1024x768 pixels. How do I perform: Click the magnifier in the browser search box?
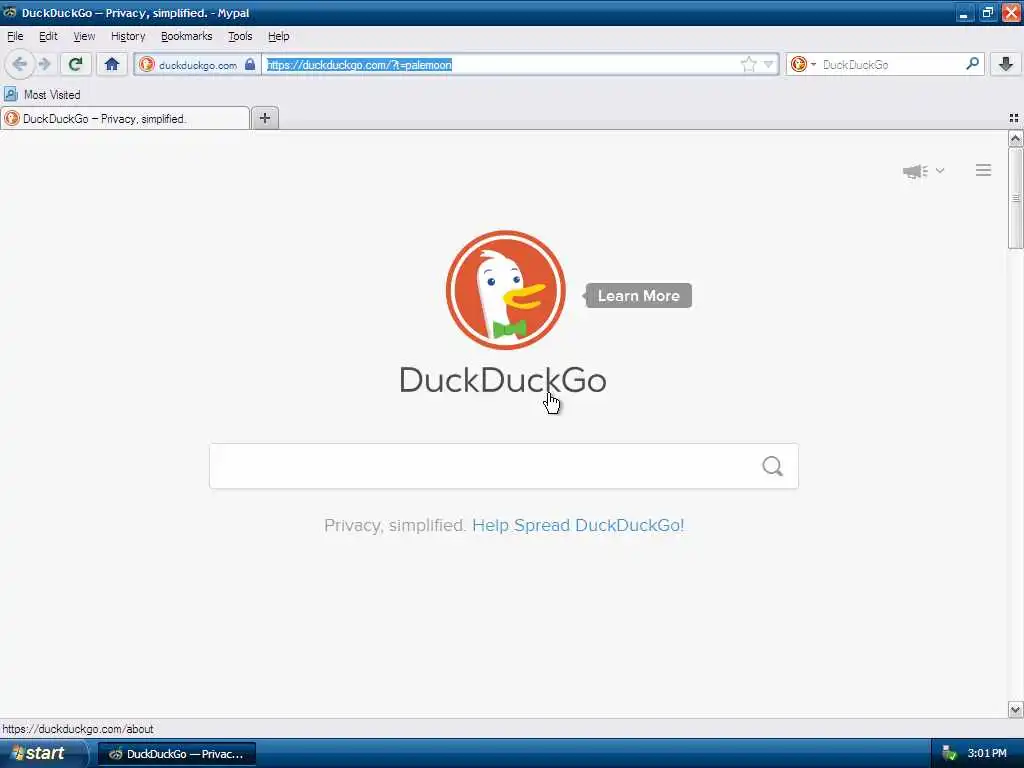[x=972, y=63]
